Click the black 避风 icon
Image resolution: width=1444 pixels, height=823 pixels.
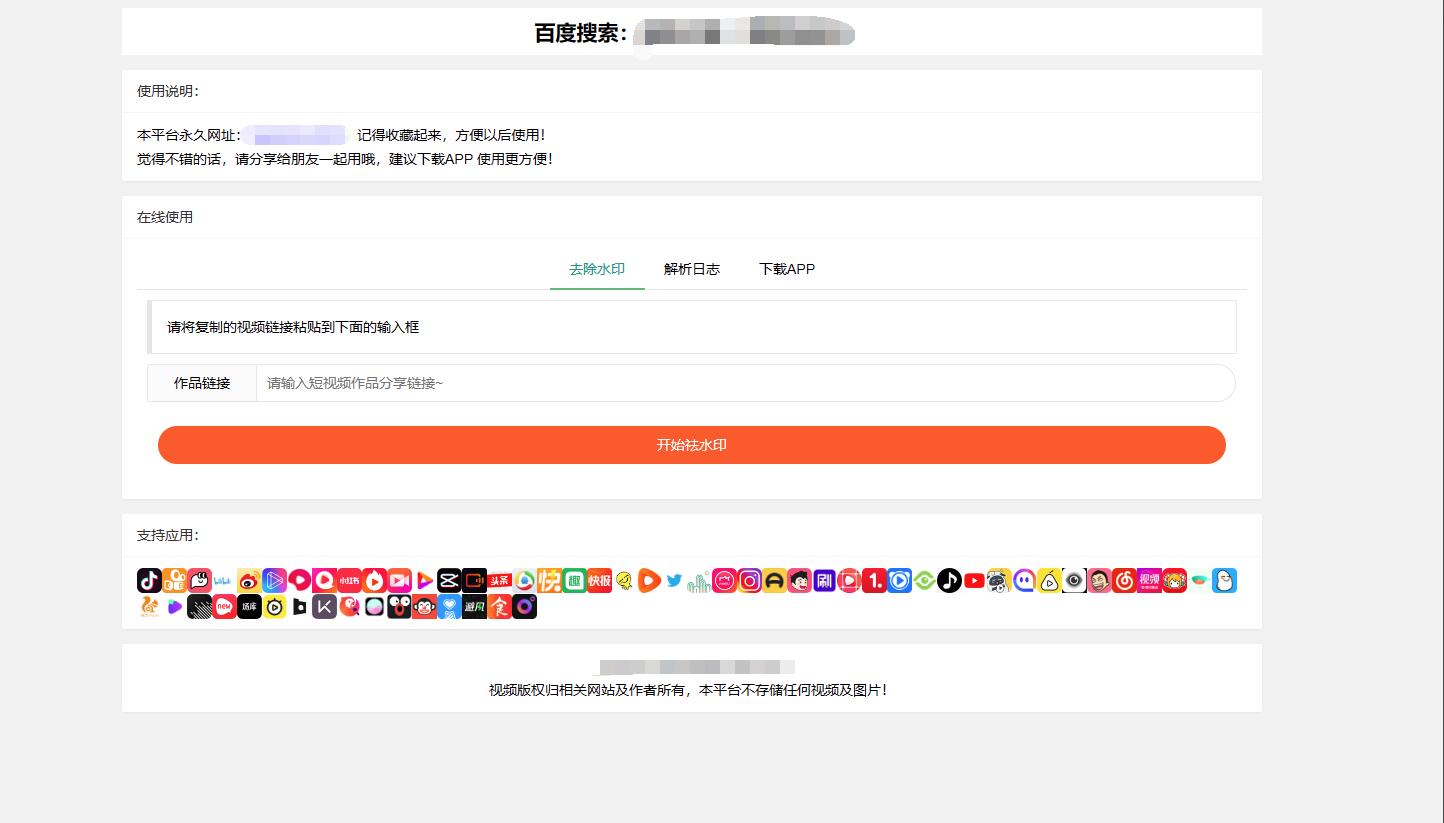[x=474, y=606]
